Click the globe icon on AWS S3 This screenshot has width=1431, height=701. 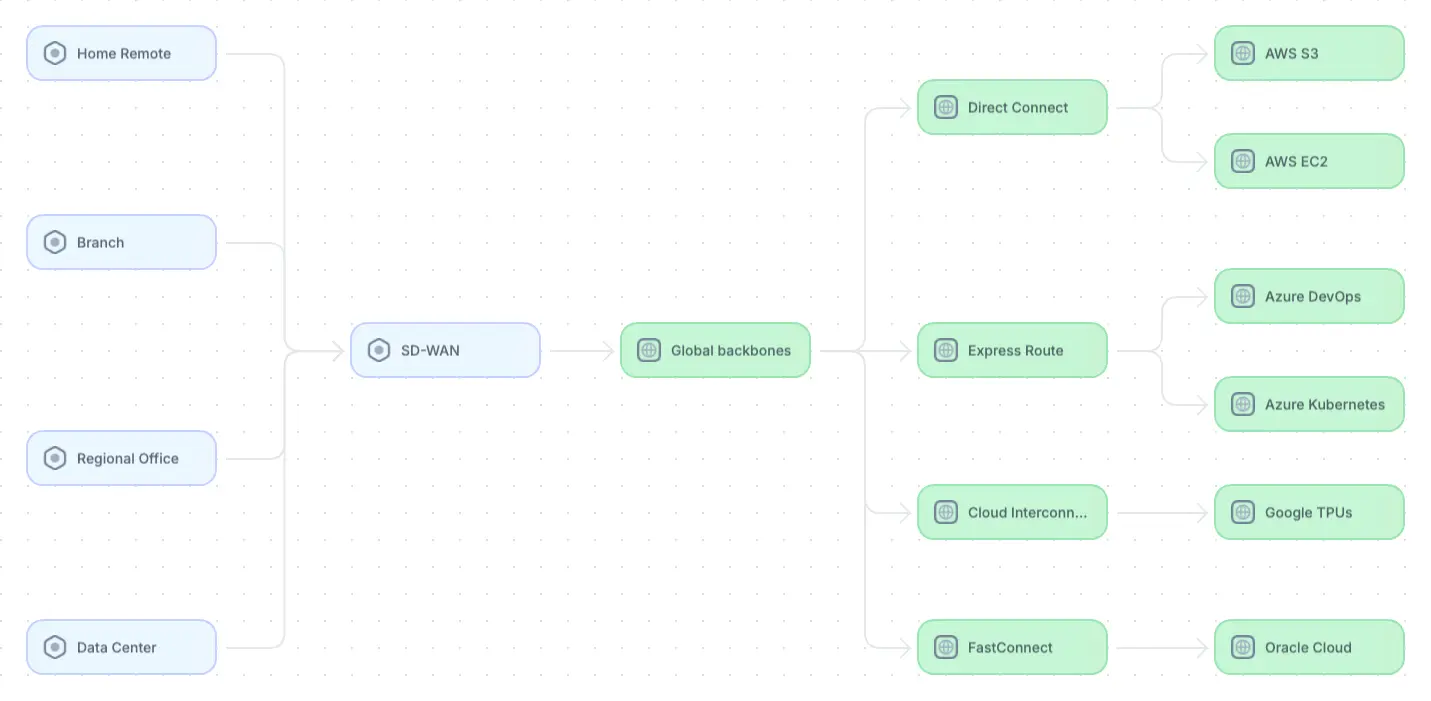1243,54
